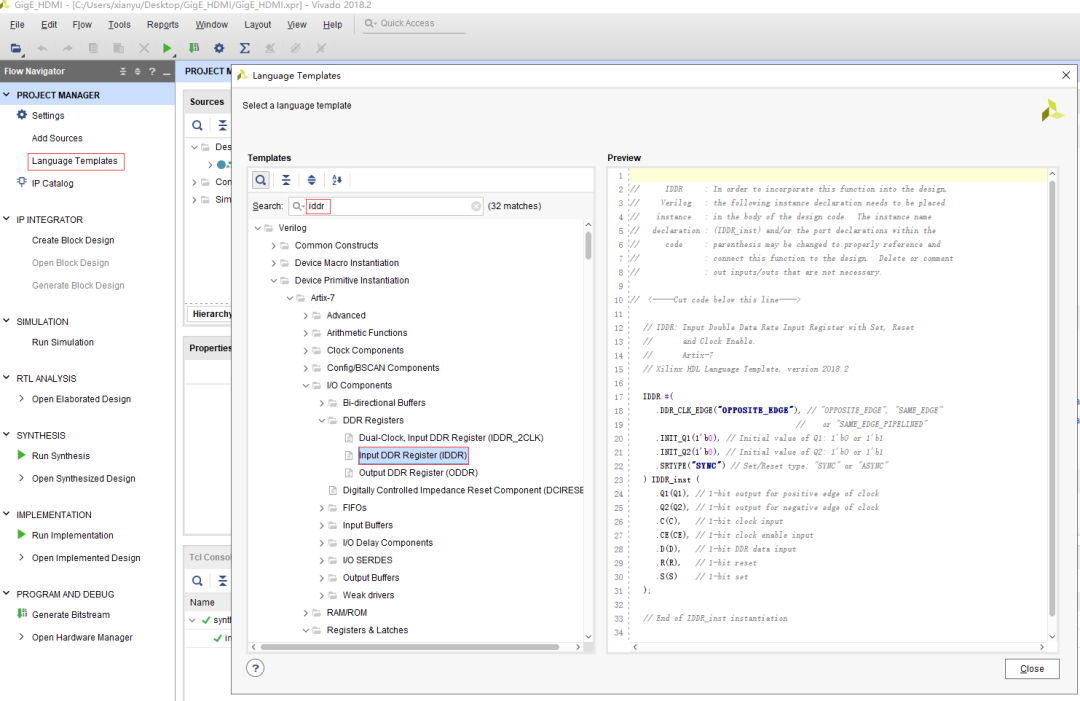Collapse the DDR Registers folder
Viewport: 1080px width, 701px height.
pos(321,421)
